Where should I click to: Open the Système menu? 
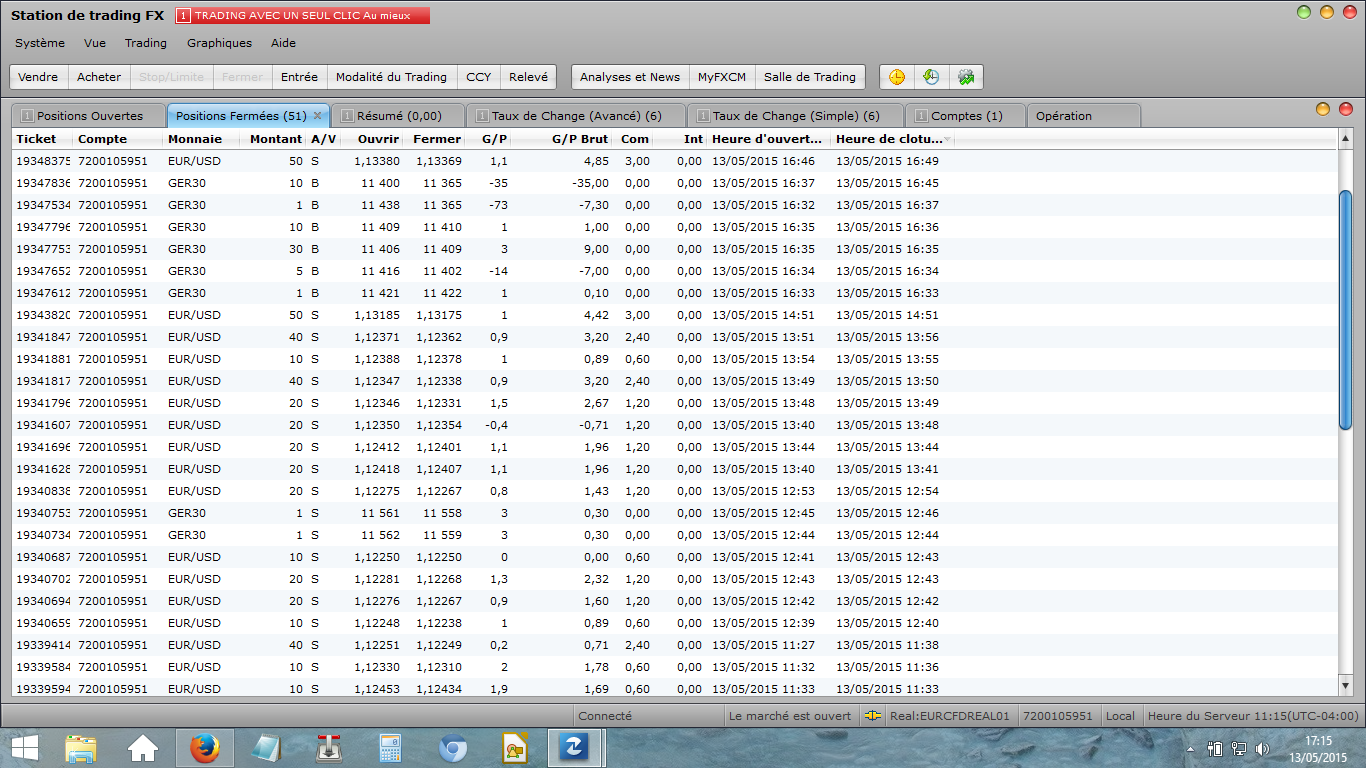(x=40, y=43)
